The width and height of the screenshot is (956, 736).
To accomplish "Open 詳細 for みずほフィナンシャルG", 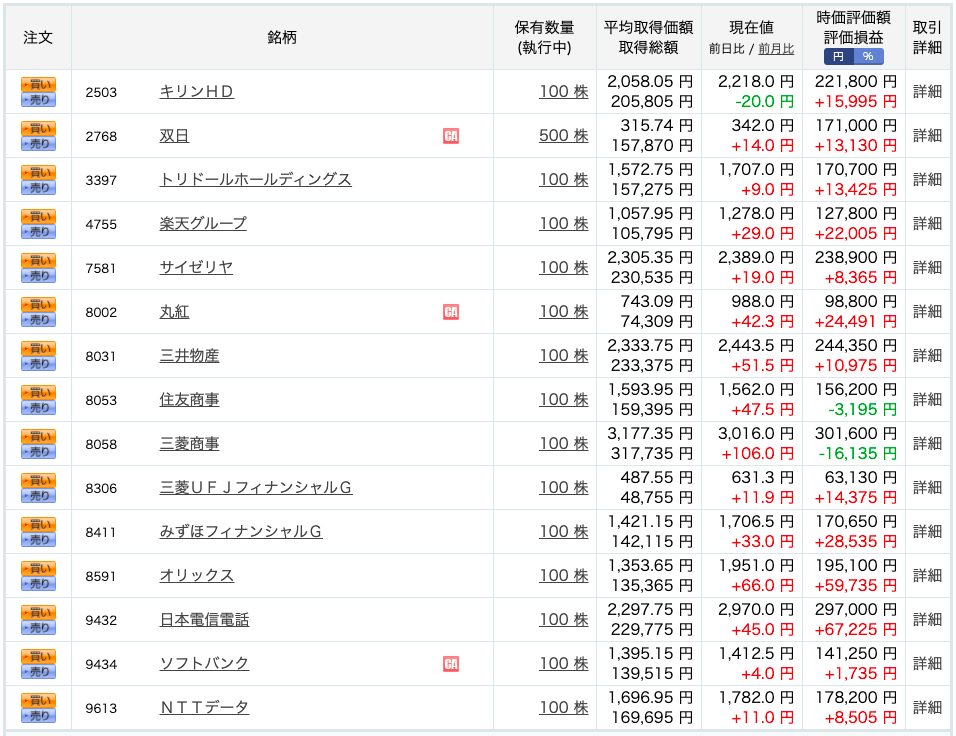I will 927,531.
